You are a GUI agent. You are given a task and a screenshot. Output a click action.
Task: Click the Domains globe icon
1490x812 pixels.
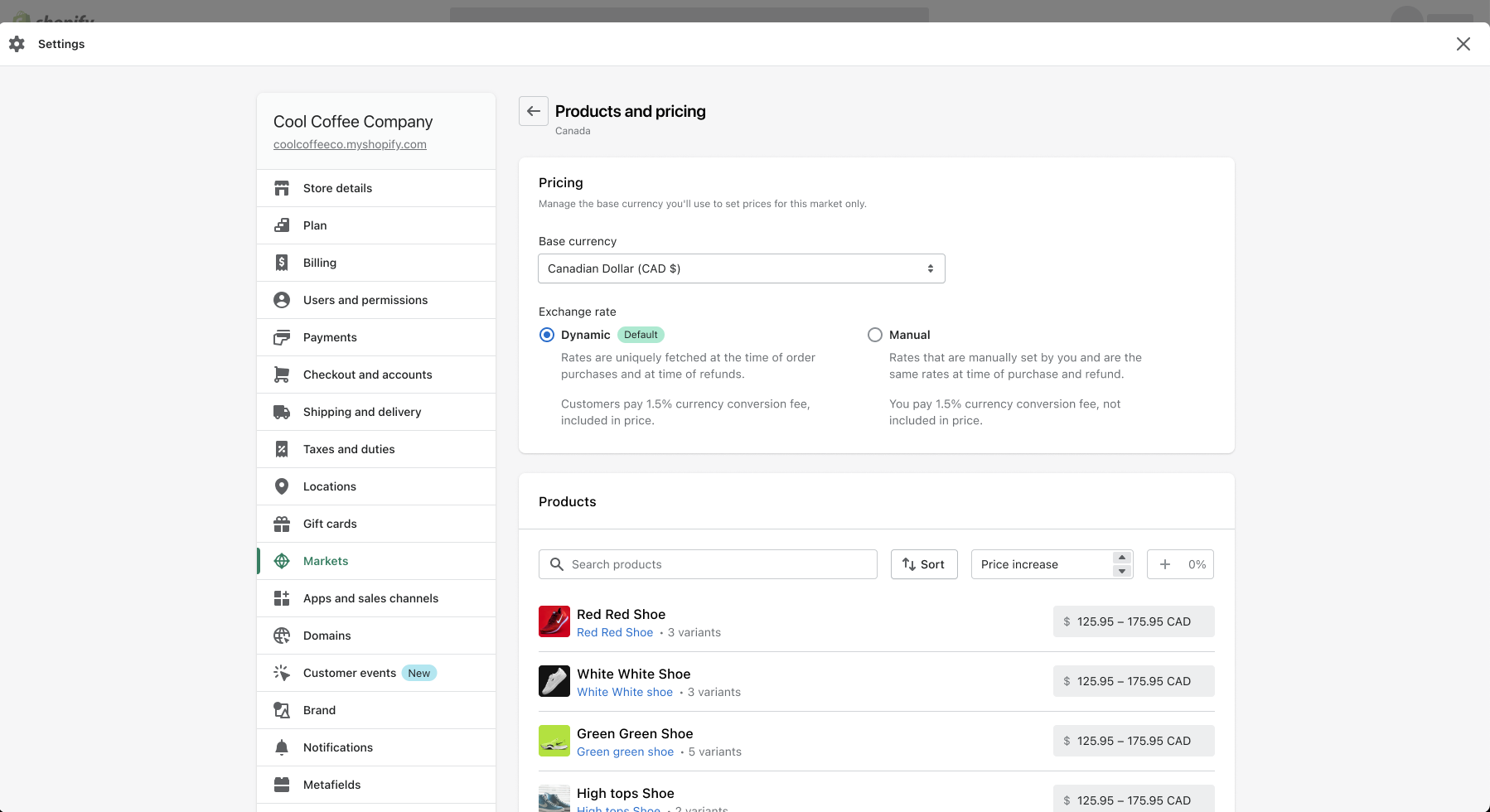click(282, 636)
